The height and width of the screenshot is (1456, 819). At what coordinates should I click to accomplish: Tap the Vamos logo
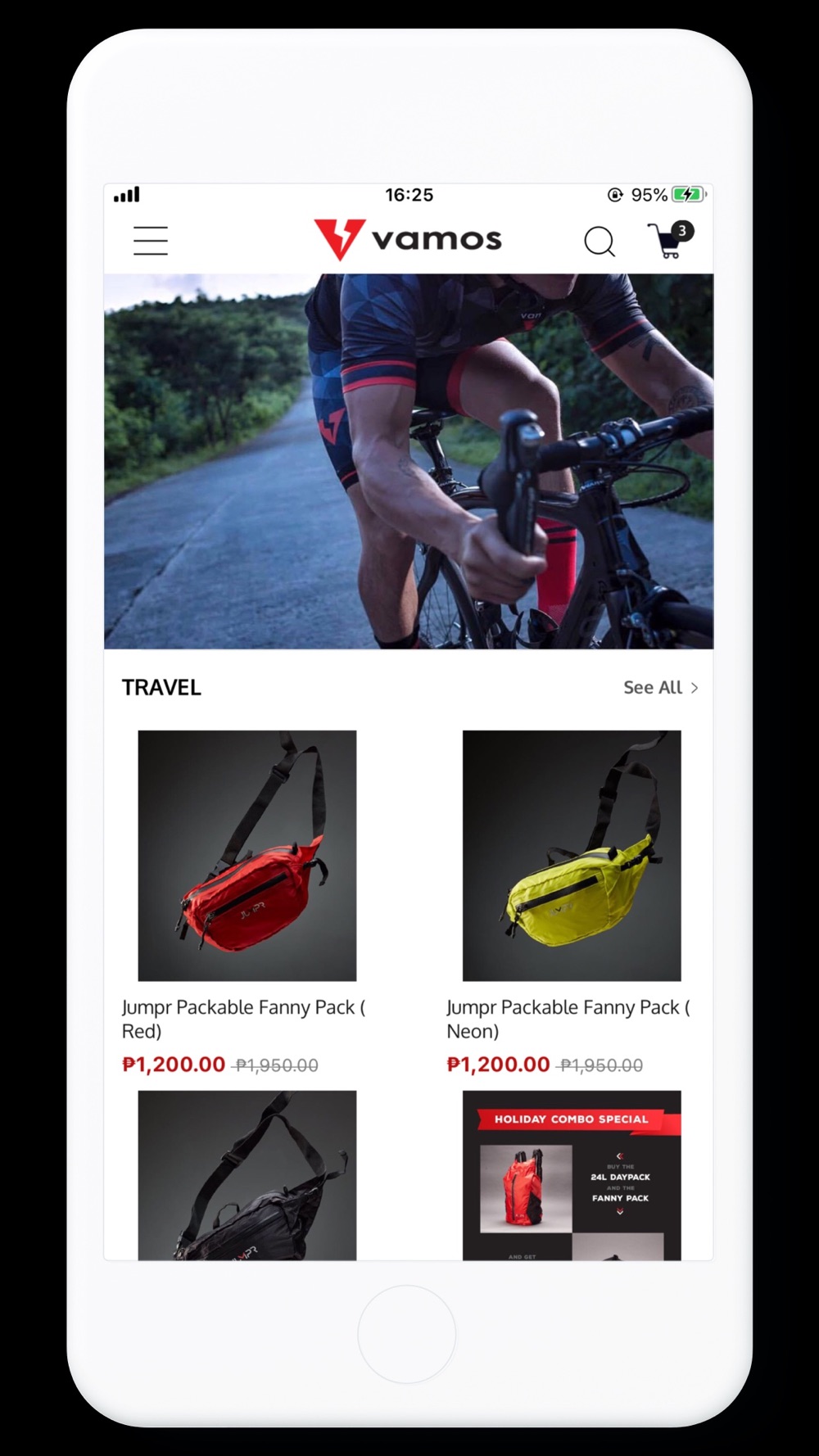pyautogui.click(x=408, y=239)
